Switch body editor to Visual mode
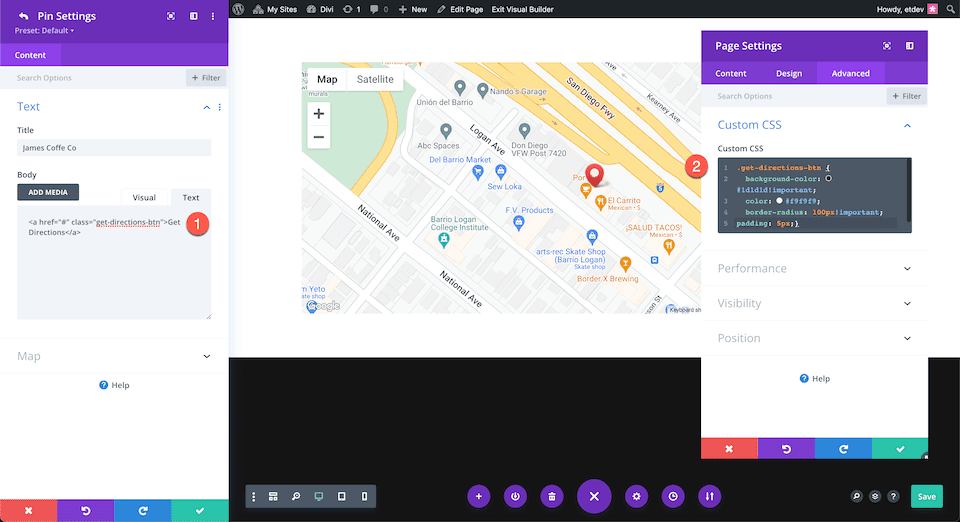This screenshot has width=960, height=522. click(x=144, y=197)
